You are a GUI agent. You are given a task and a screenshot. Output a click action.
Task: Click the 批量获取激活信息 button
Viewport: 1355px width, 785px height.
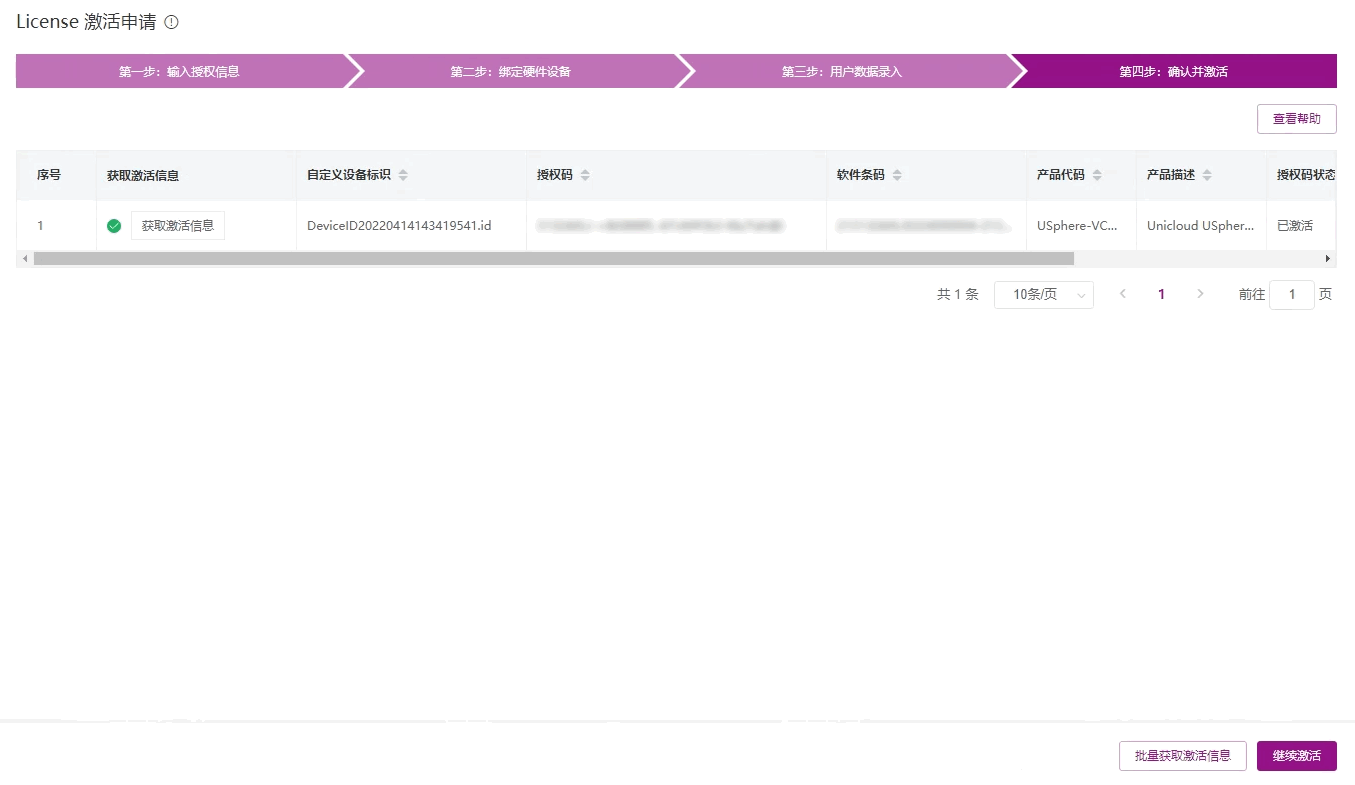coord(1182,756)
